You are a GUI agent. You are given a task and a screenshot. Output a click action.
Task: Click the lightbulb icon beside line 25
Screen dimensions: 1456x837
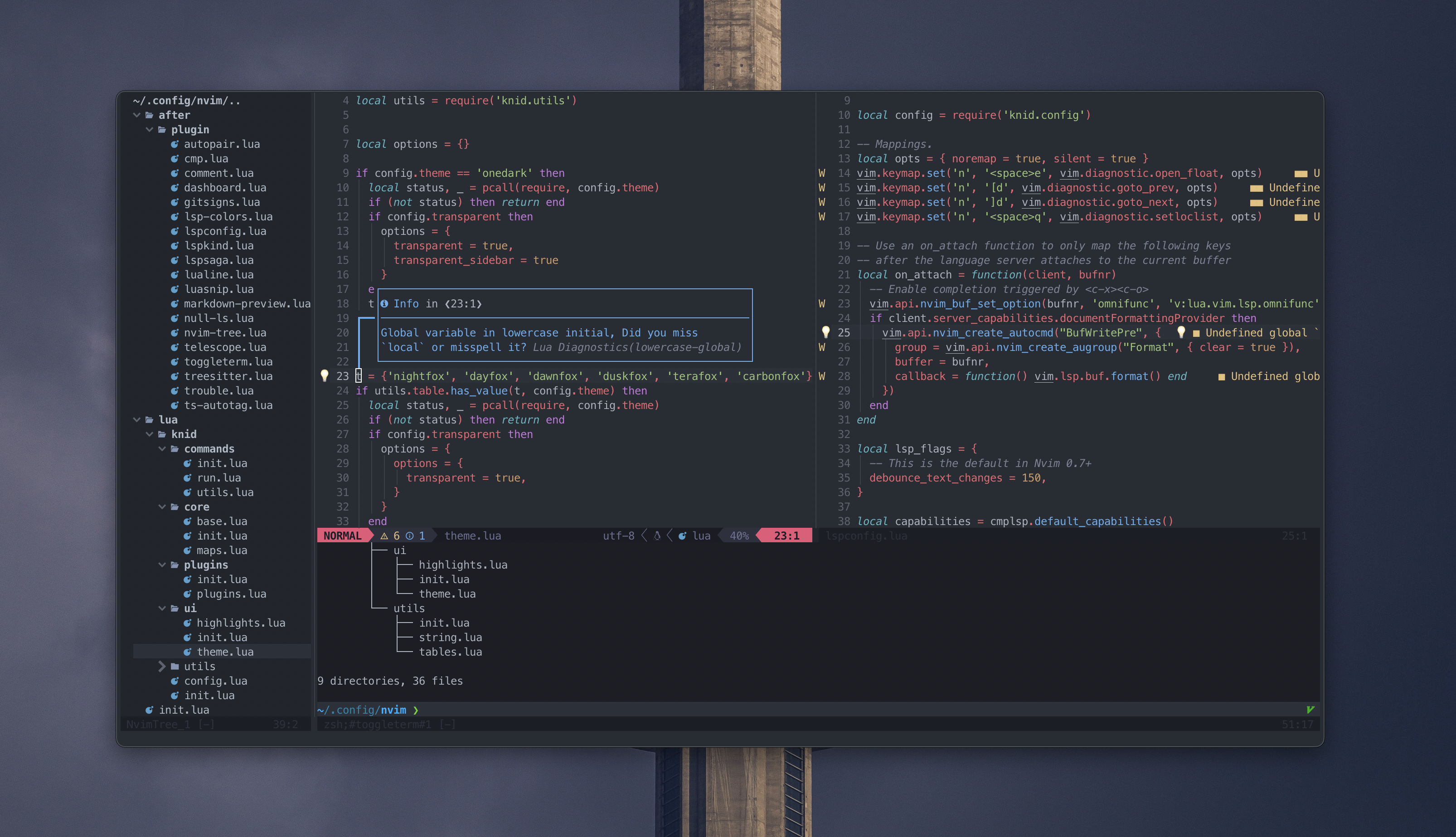coord(825,332)
